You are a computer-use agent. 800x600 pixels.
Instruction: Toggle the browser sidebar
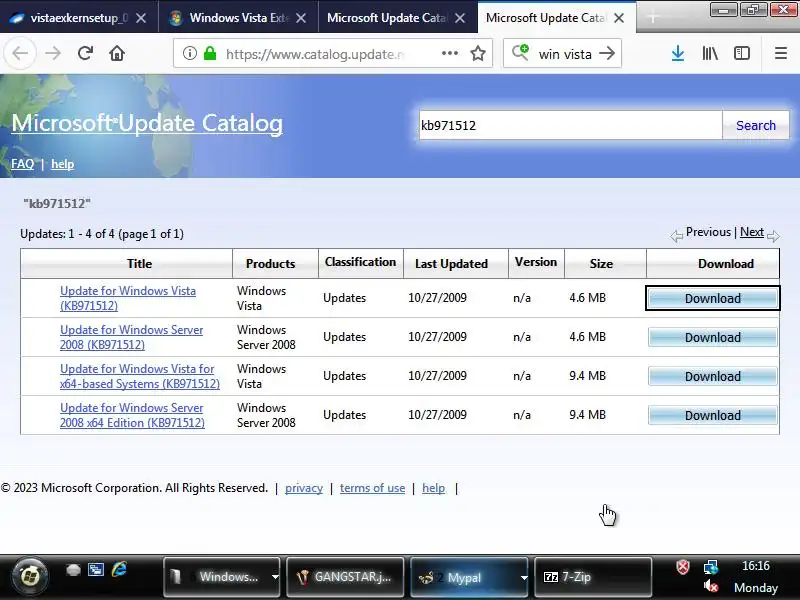click(742, 53)
